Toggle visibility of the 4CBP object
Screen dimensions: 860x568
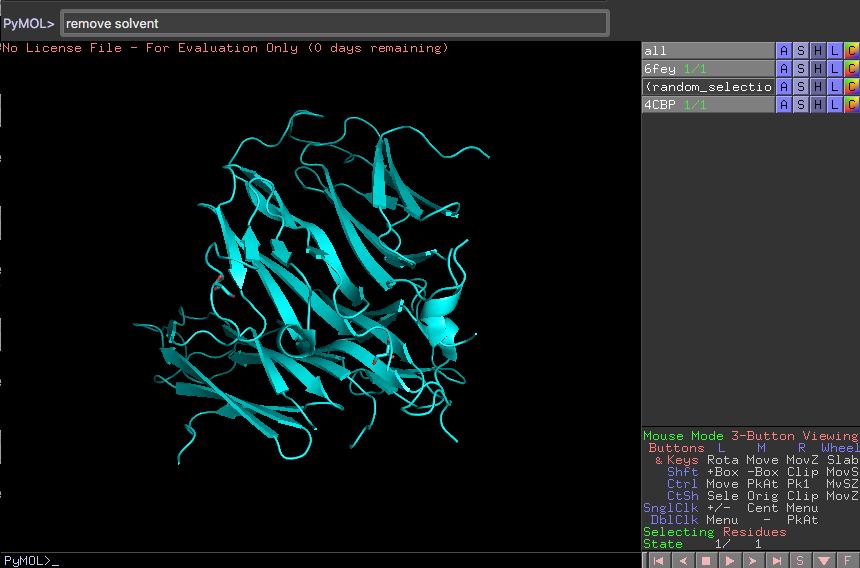coord(708,105)
